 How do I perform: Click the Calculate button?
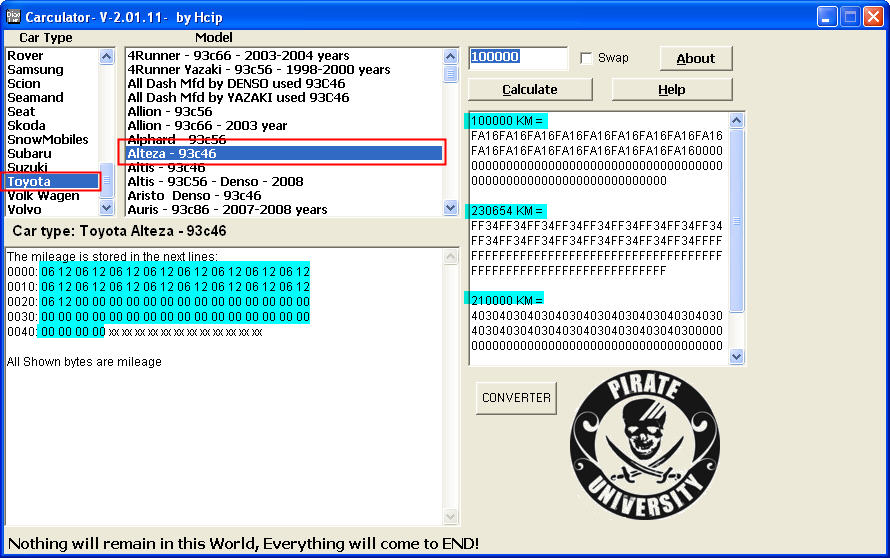[x=530, y=90]
